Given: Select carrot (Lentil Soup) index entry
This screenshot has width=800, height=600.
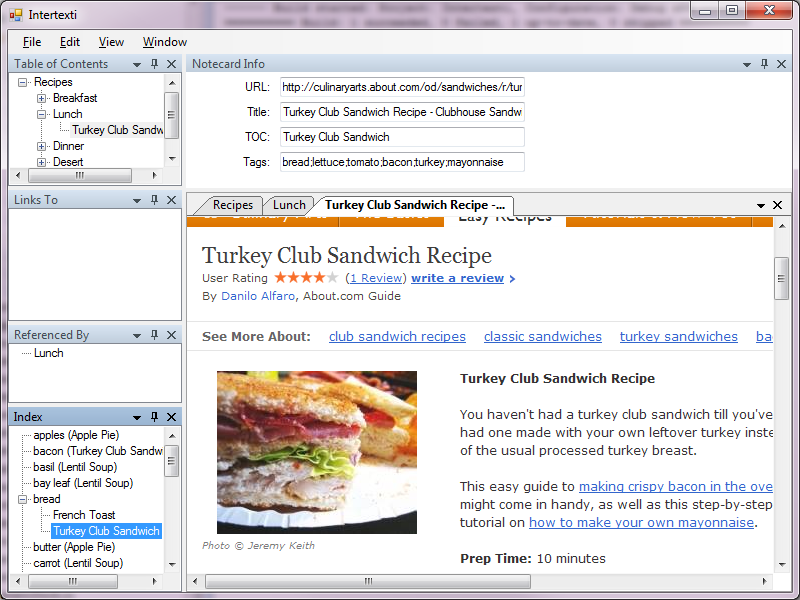Looking at the screenshot, I should 78,563.
